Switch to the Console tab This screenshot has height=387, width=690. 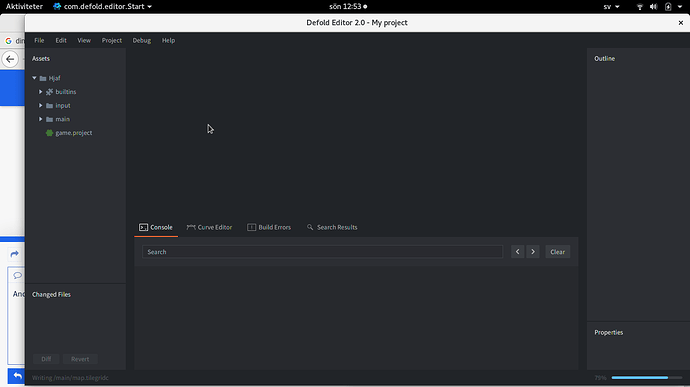coord(156,227)
